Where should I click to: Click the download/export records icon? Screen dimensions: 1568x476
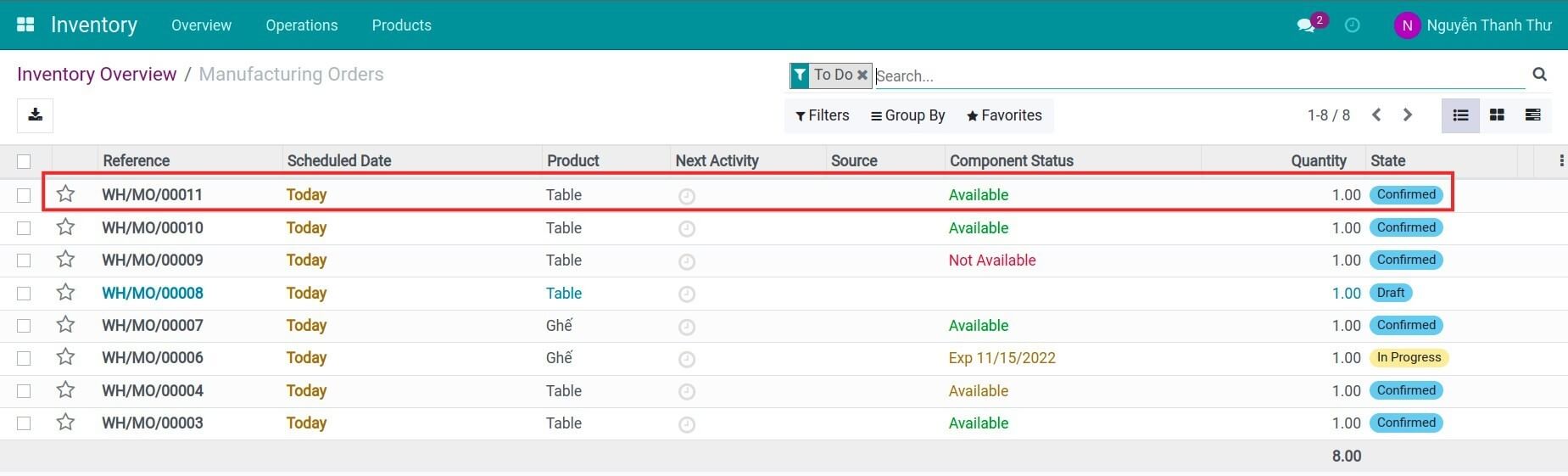pyautogui.click(x=35, y=115)
